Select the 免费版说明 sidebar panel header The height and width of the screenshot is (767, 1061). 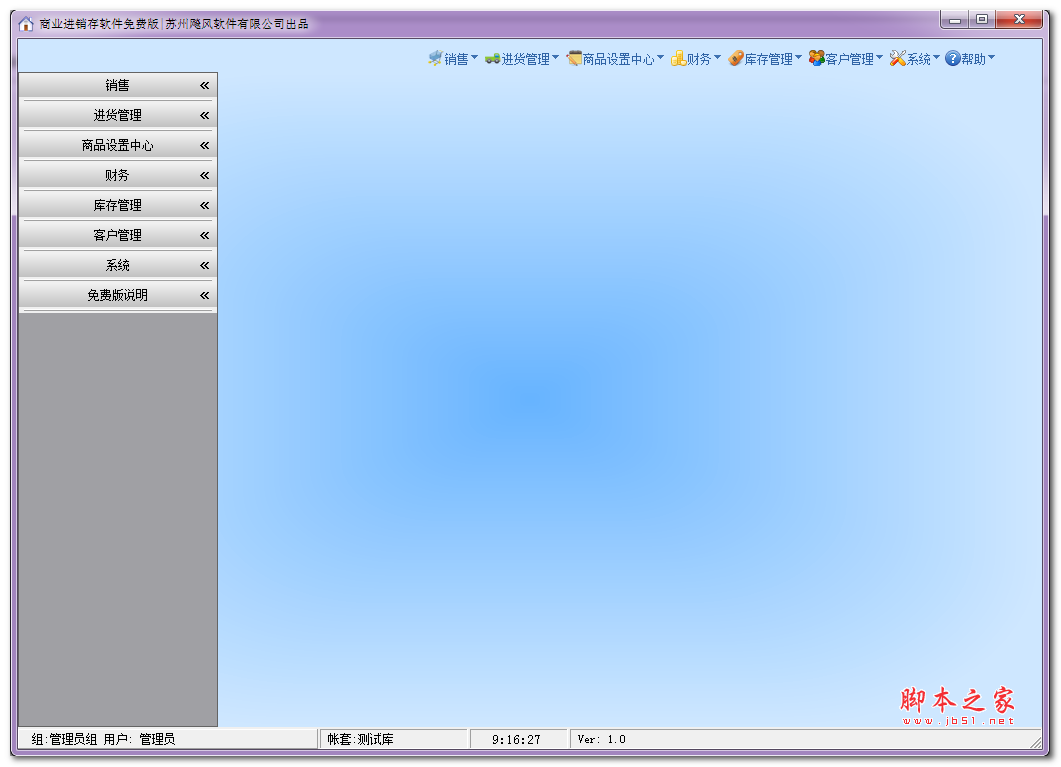coord(118,295)
